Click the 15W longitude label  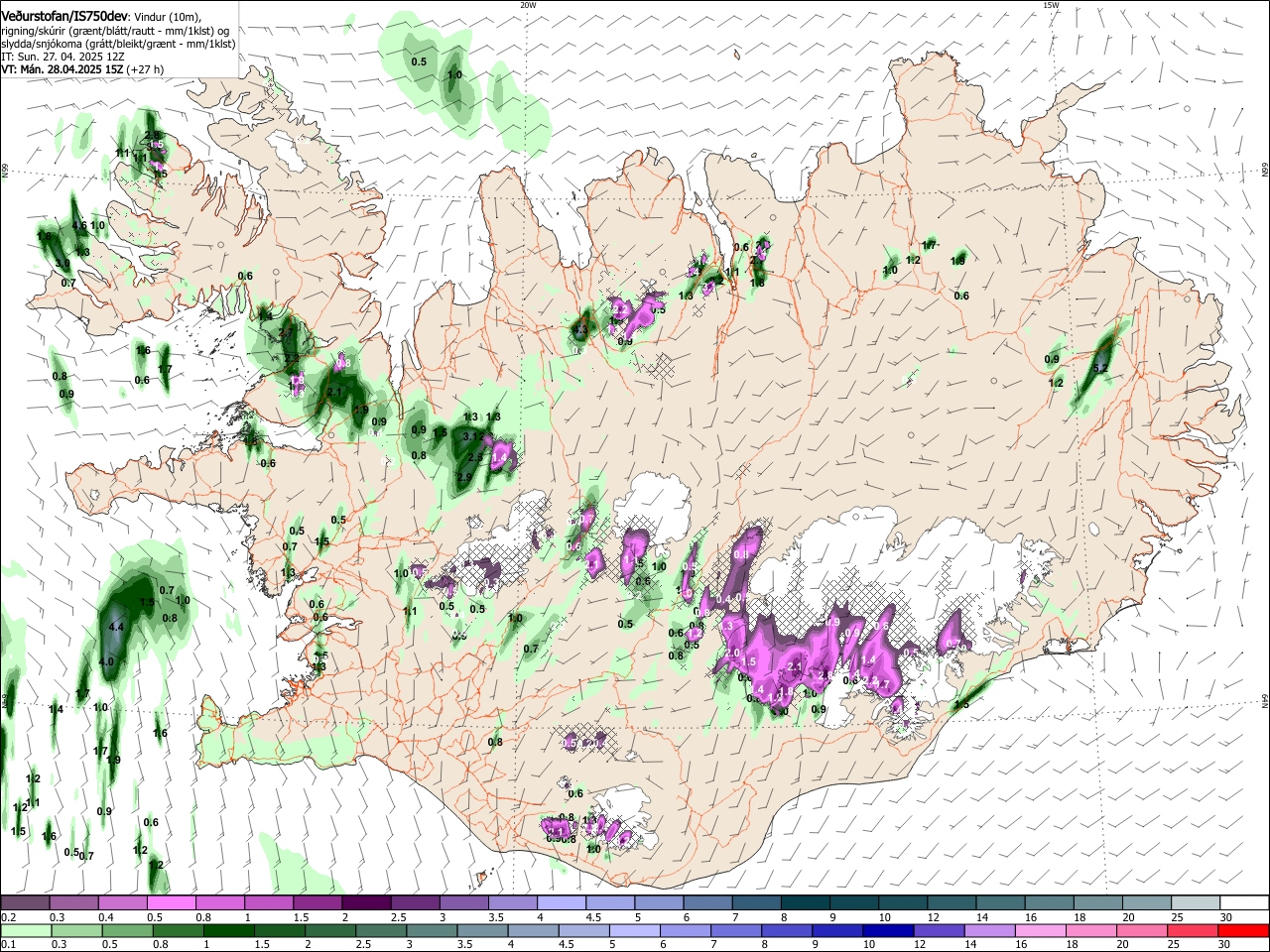[1051, 5]
